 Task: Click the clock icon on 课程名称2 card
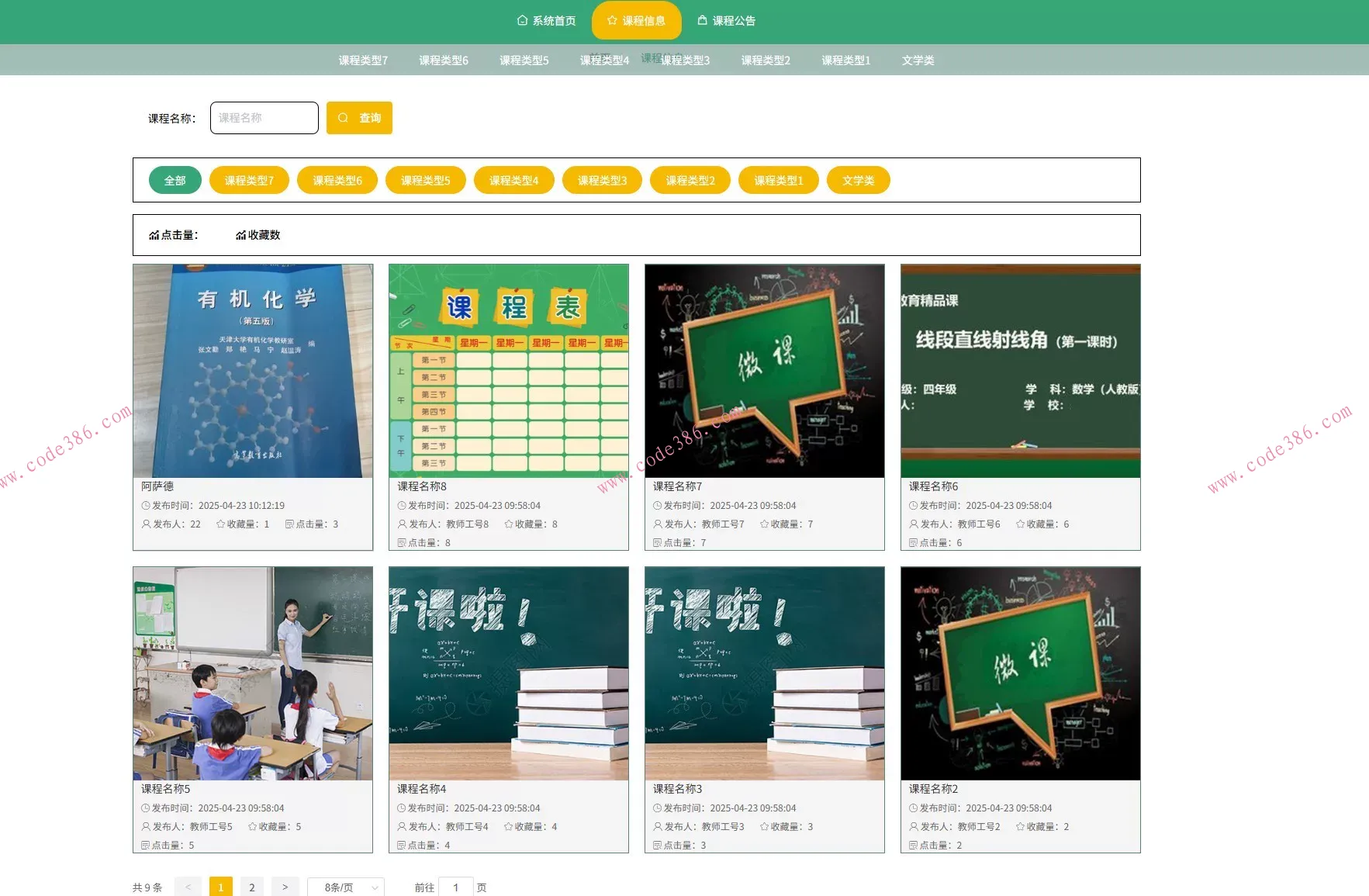914,808
